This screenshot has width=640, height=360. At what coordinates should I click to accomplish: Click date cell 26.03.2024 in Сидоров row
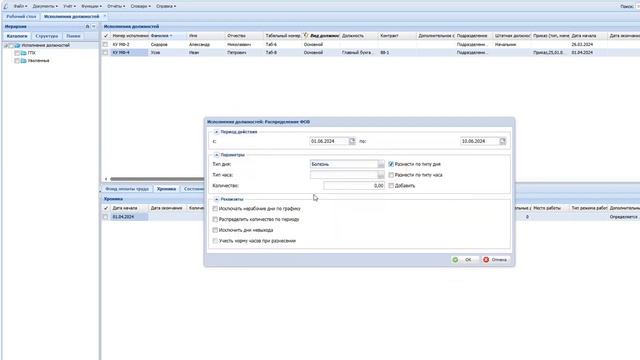pos(587,44)
